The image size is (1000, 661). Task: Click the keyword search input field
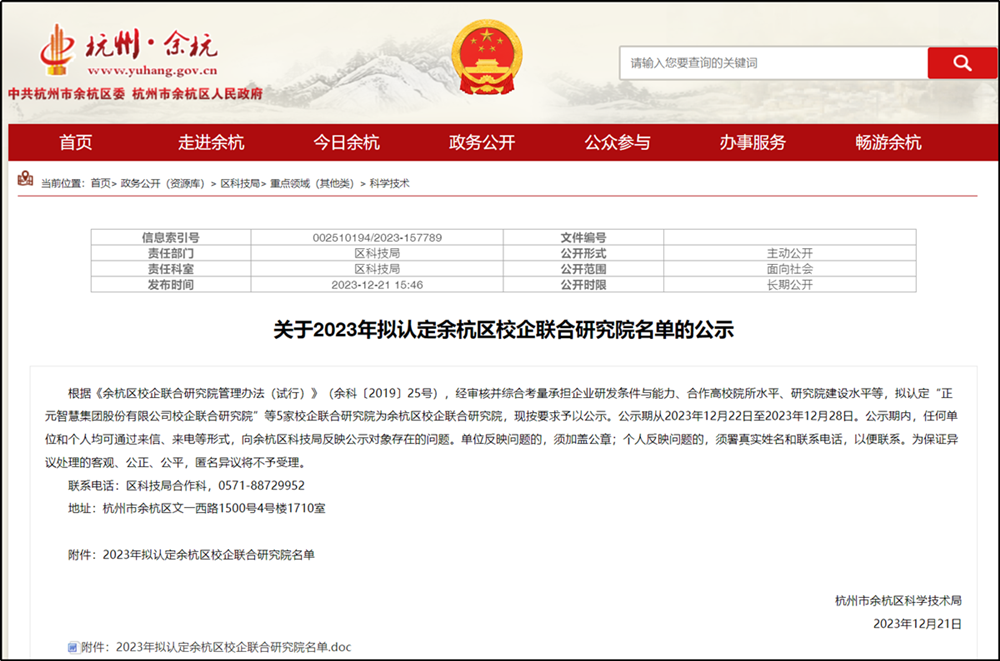(772, 63)
